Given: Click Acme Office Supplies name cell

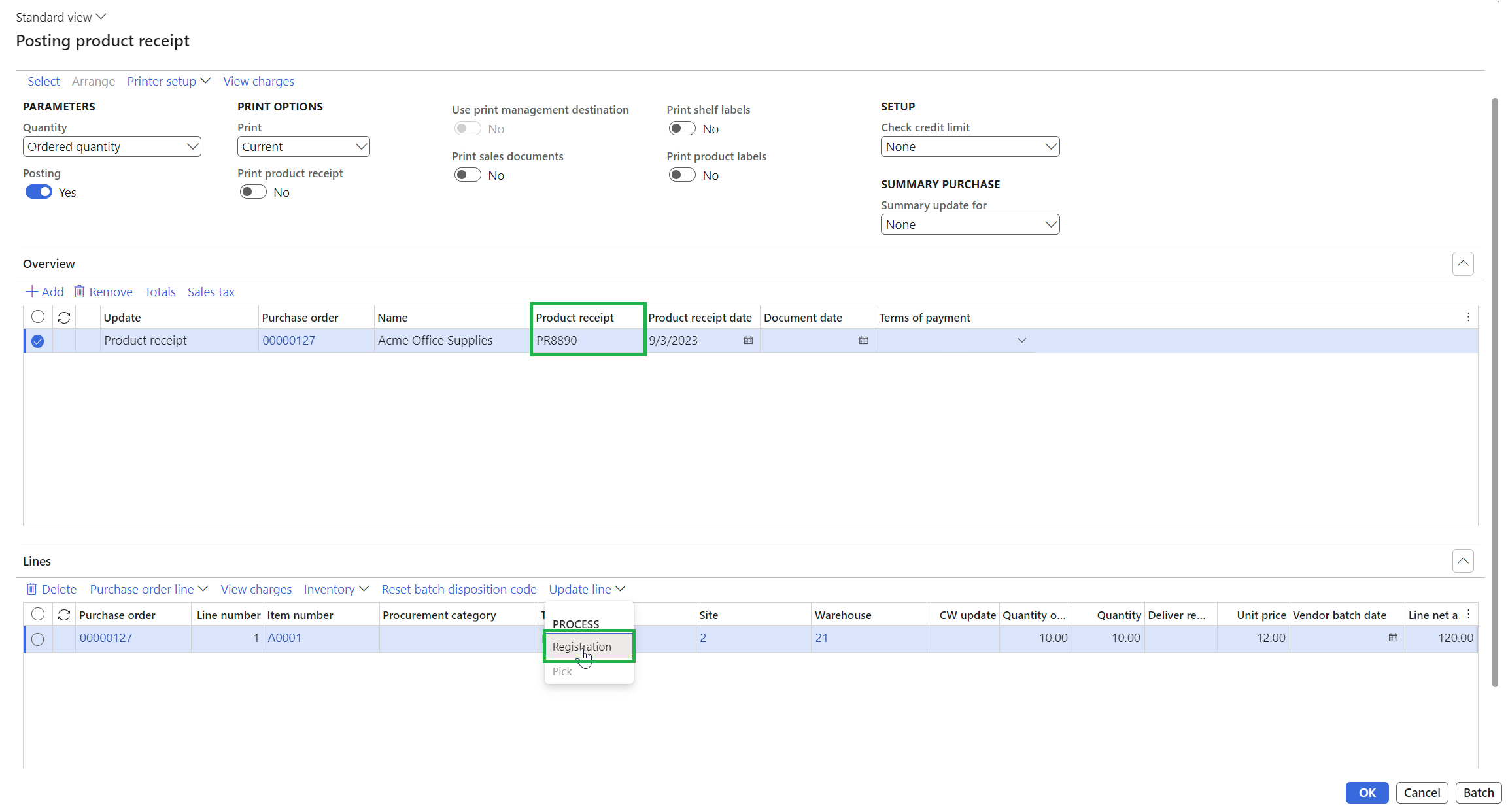Looking at the screenshot, I should point(451,341).
